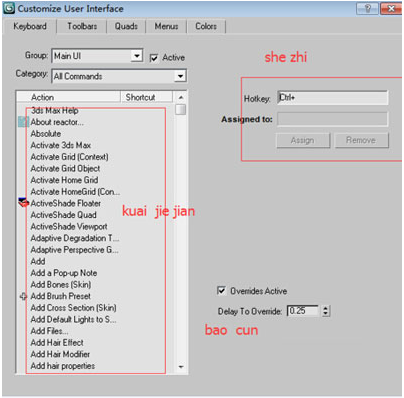
Task: Select the Add Bones (Skin) action
Action: [x=61, y=284]
